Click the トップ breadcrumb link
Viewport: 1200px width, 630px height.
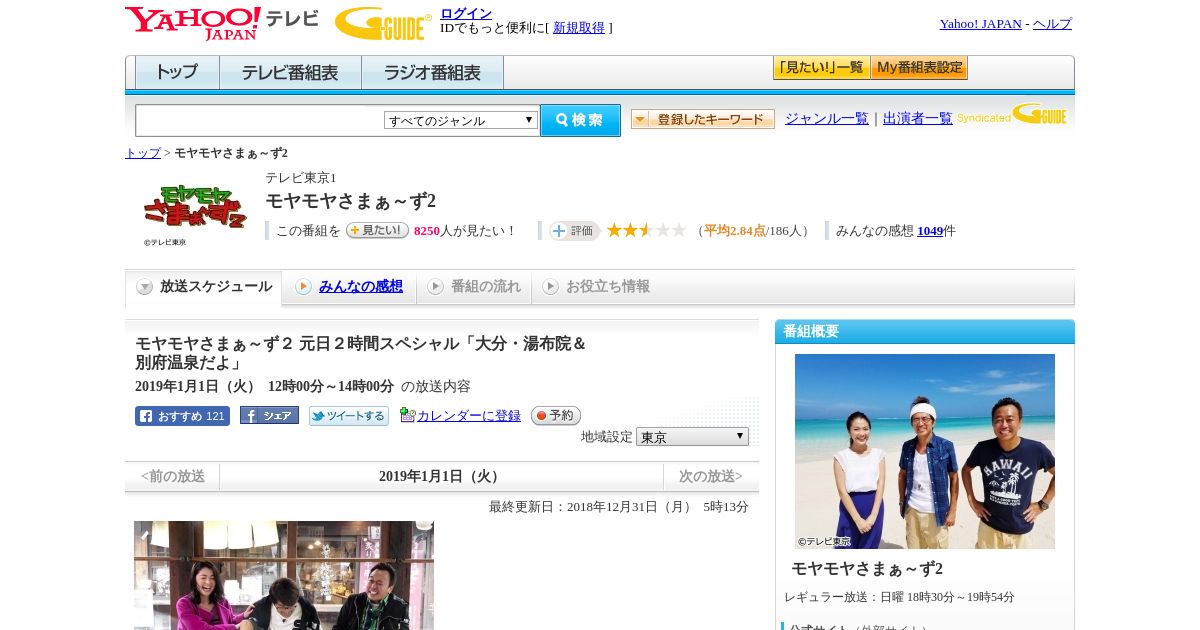(142, 153)
